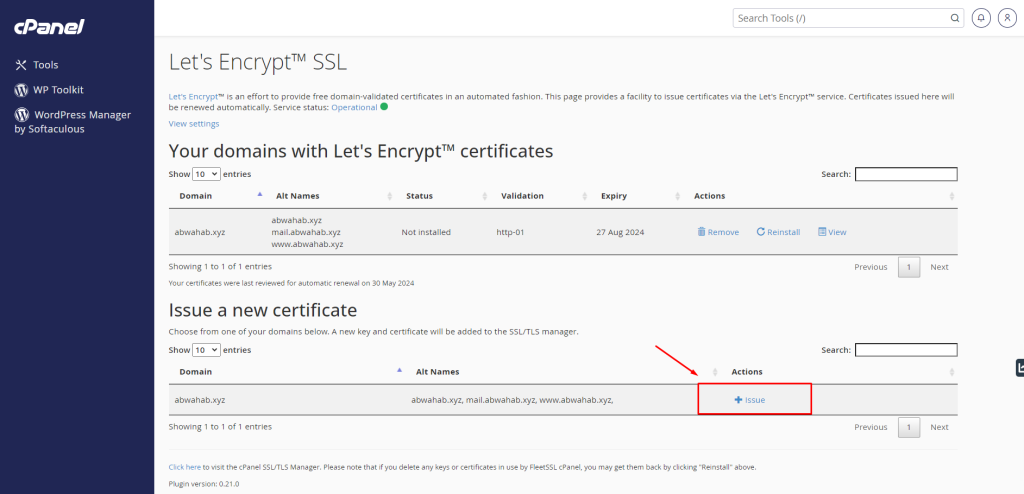Image resolution: width=1024 pixels, height=494 pixels.
Task: Click Next in Issue certificate pagination
Action: click(939, 427)
